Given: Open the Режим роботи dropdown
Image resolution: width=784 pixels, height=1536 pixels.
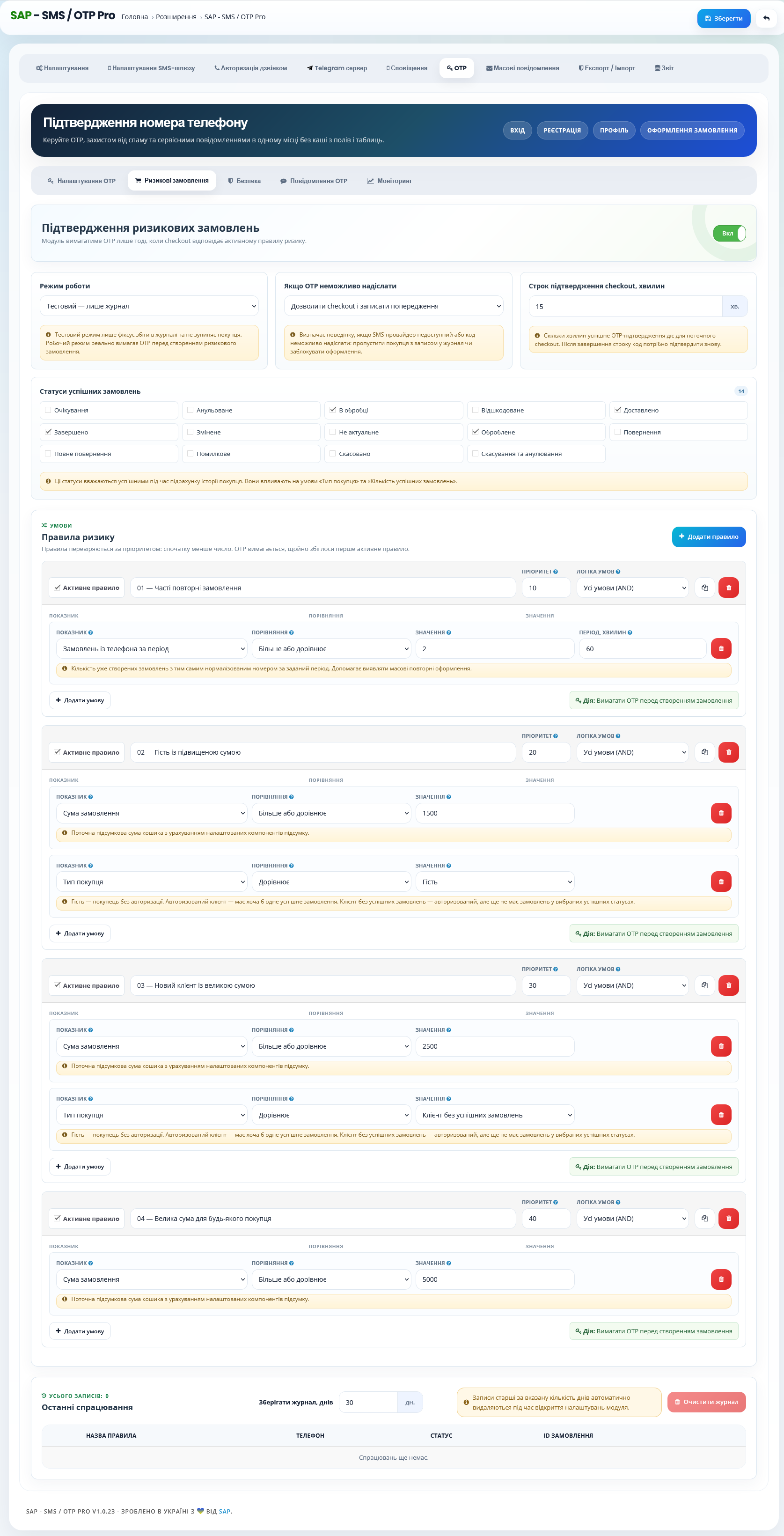Looking at the screenshot, I should 149,306.
